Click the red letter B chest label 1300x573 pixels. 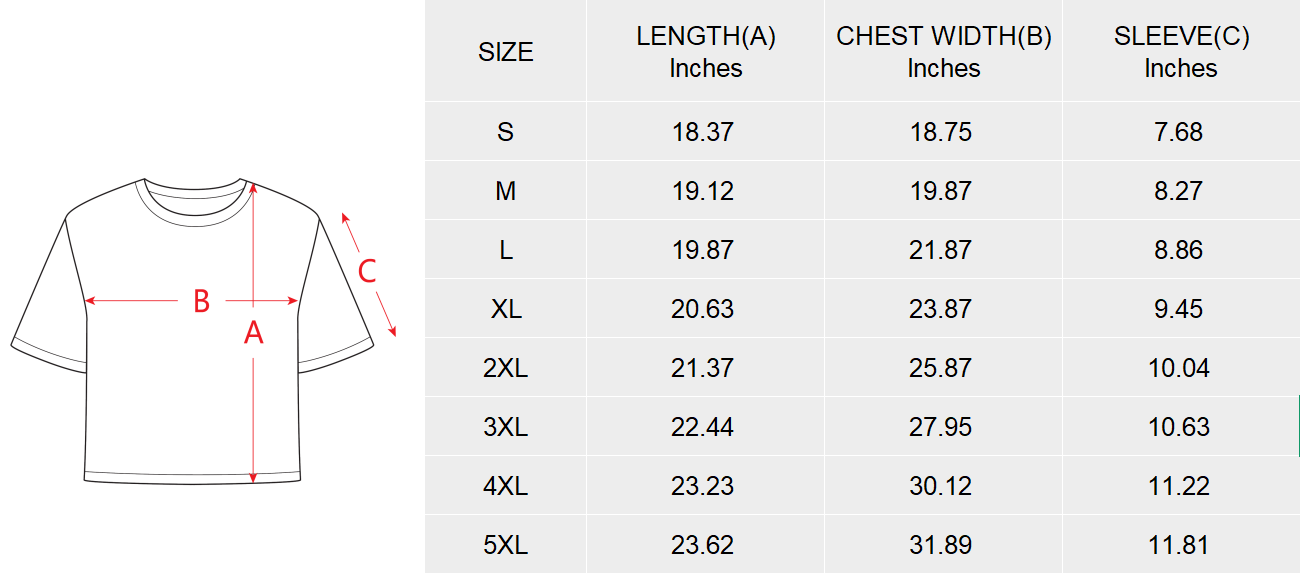click(x=201, y=301)
